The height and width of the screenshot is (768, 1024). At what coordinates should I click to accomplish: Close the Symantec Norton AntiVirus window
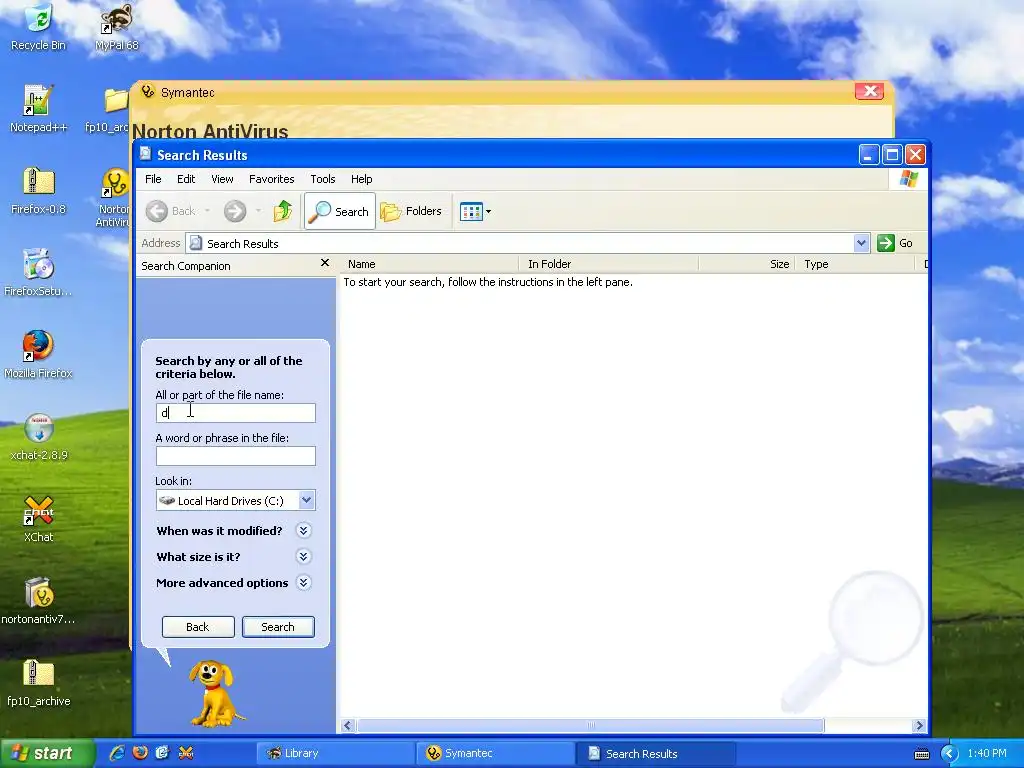pyautogui.click(x=869, y=91)
